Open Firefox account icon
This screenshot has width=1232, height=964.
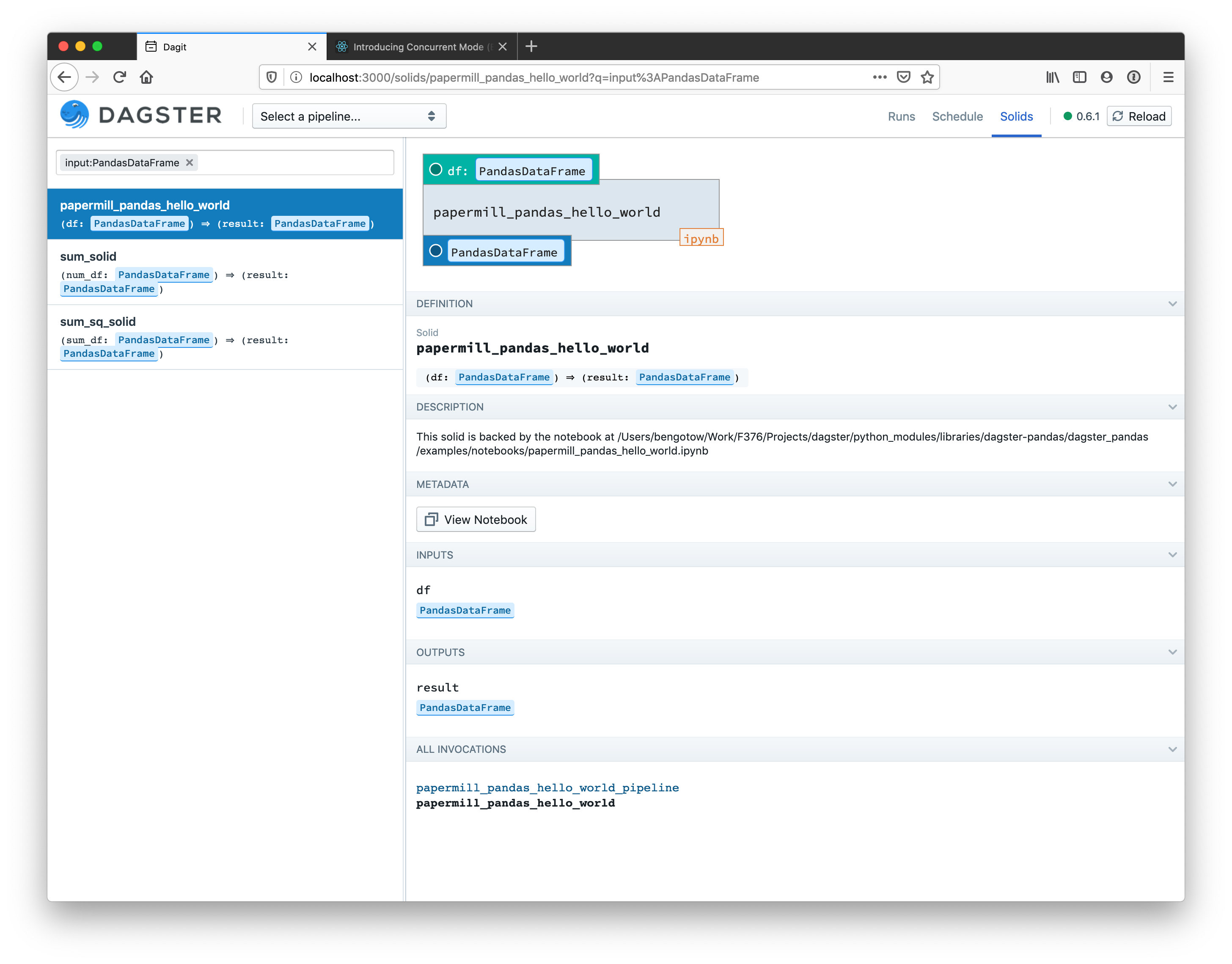(1107, 77)
